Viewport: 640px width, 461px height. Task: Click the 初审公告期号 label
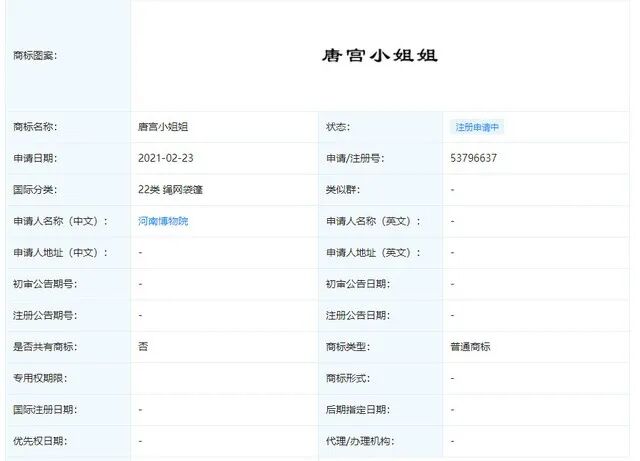point(45,284)
